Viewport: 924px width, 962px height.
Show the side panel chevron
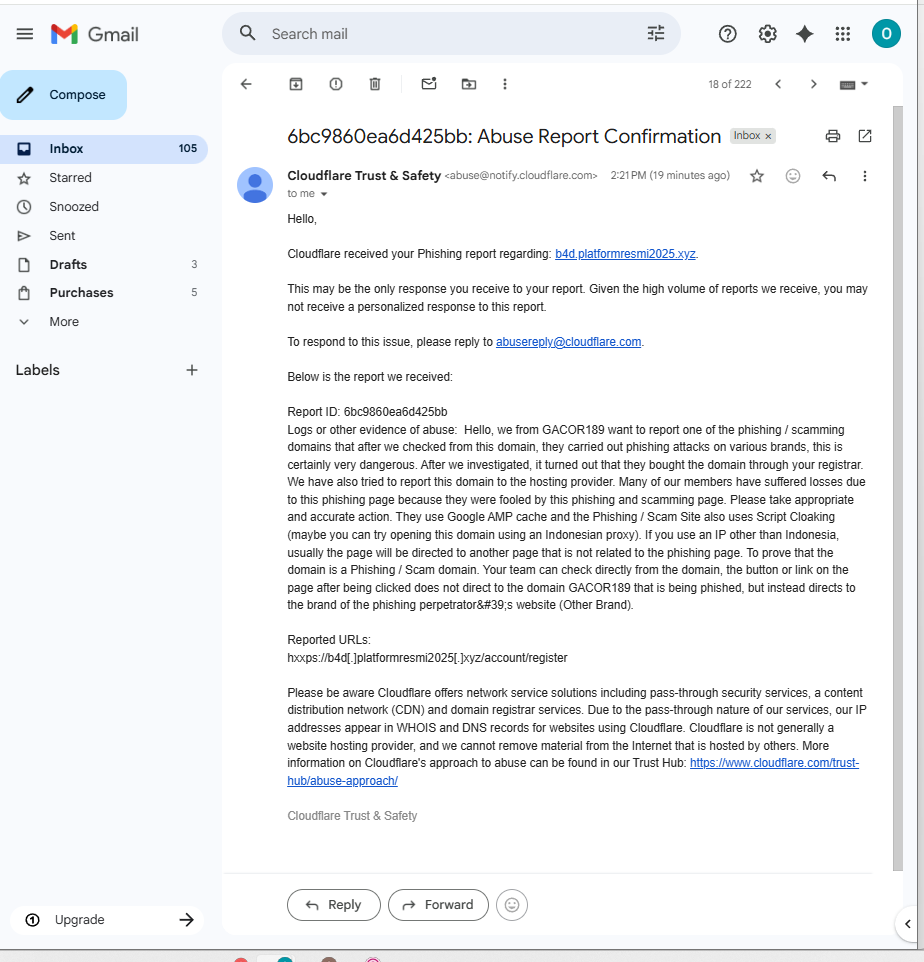point(908,924)
